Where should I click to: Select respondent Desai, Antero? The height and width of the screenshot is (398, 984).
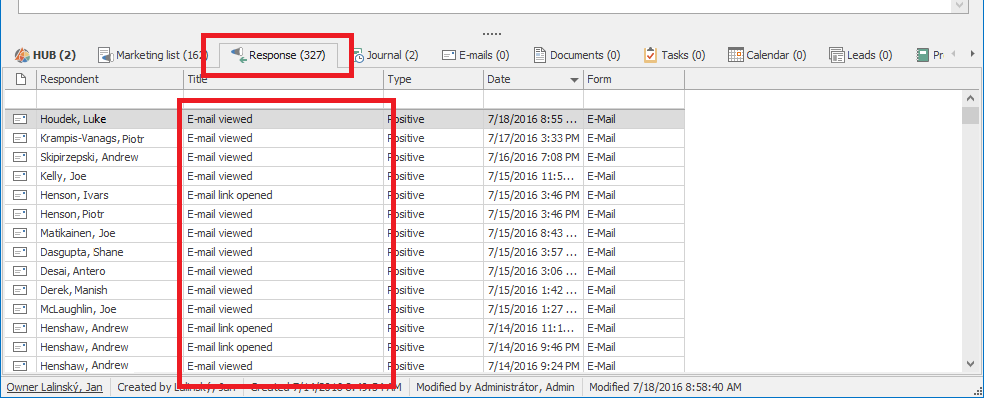click(73, 271)
